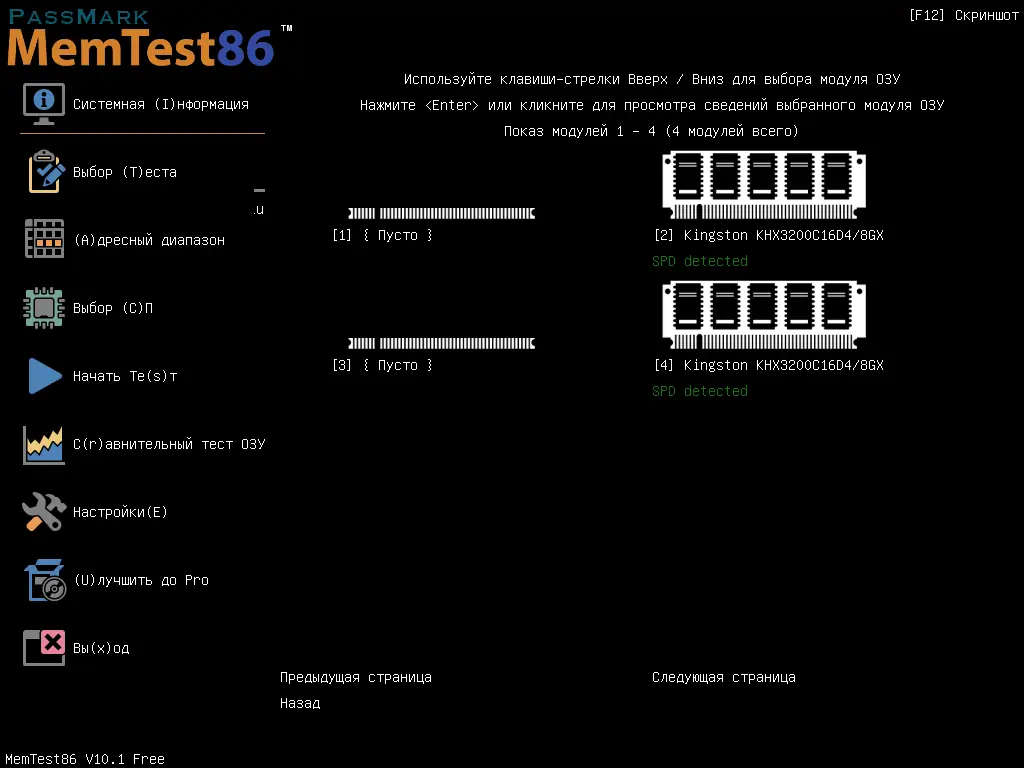Click the Test Selection clipboard icon
The image size is (1024, 768).
coord(46,172)
